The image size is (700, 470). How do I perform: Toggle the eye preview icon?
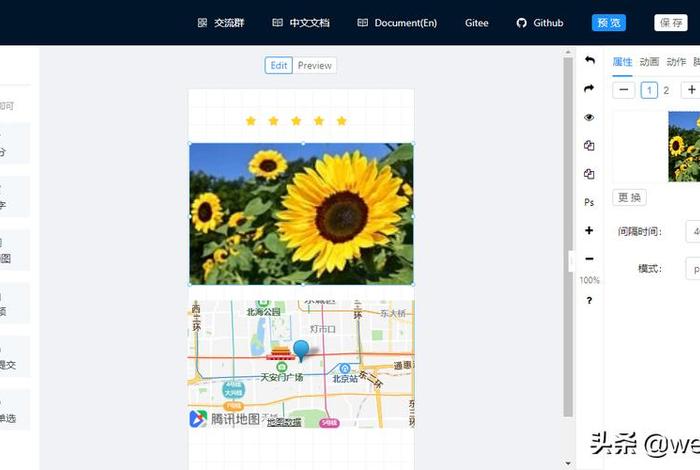589,117
